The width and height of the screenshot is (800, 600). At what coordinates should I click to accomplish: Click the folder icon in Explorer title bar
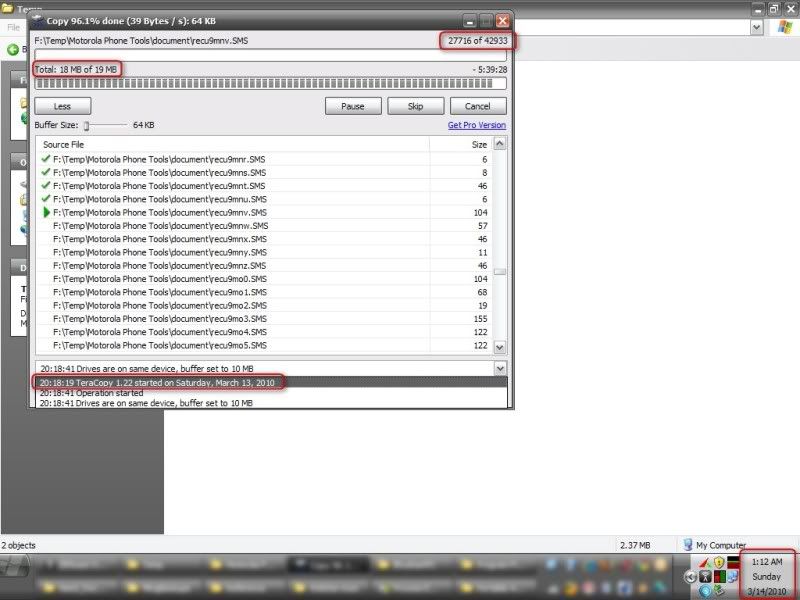(7, 9)
